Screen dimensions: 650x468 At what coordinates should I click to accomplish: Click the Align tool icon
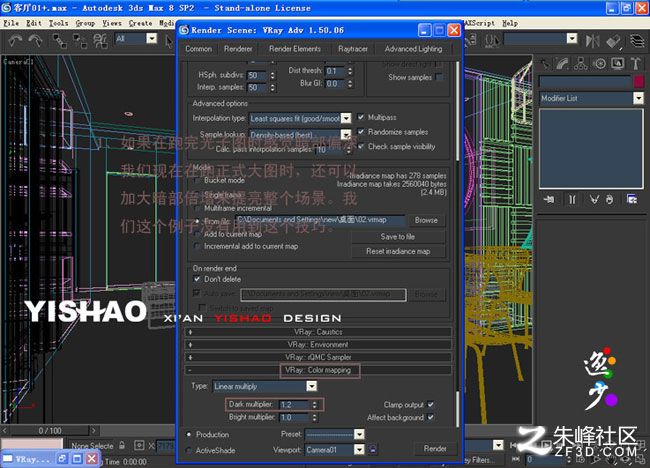tap(613, 41)
